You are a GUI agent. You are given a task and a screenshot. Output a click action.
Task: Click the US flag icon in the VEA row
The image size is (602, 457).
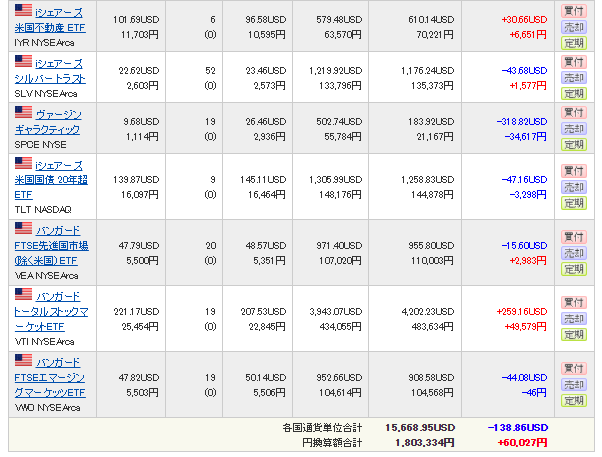click(23, 228)
